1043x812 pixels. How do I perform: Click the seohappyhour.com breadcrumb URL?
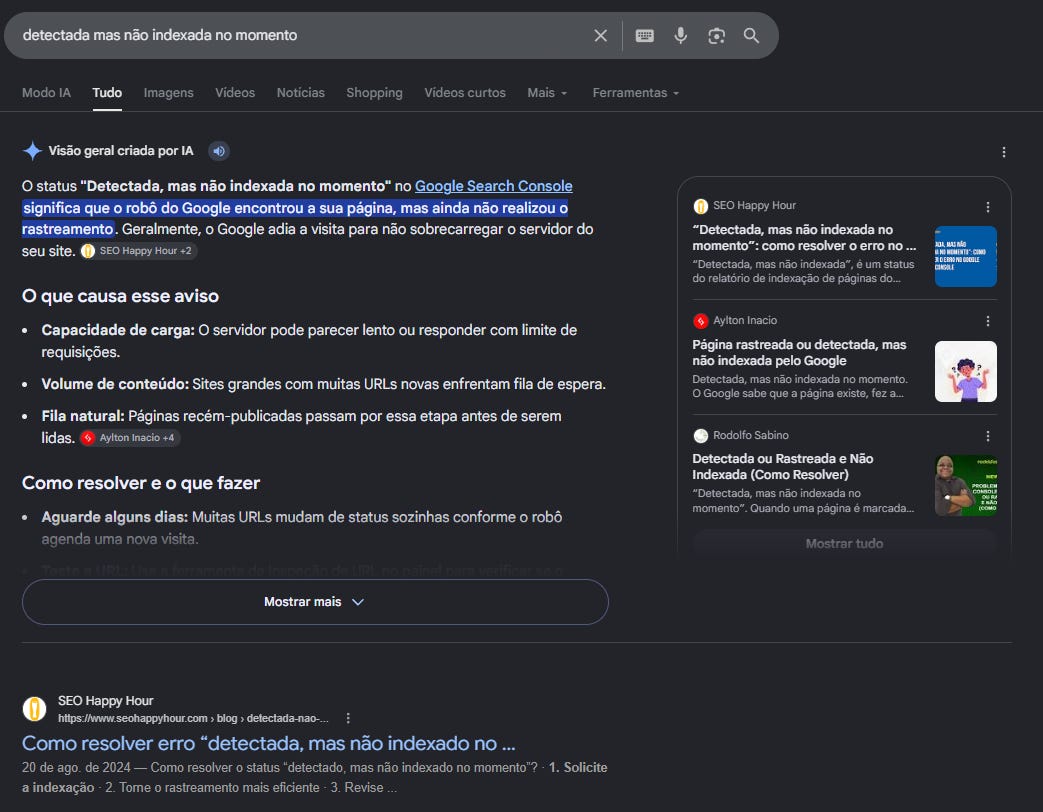click(x=193, y=718)
